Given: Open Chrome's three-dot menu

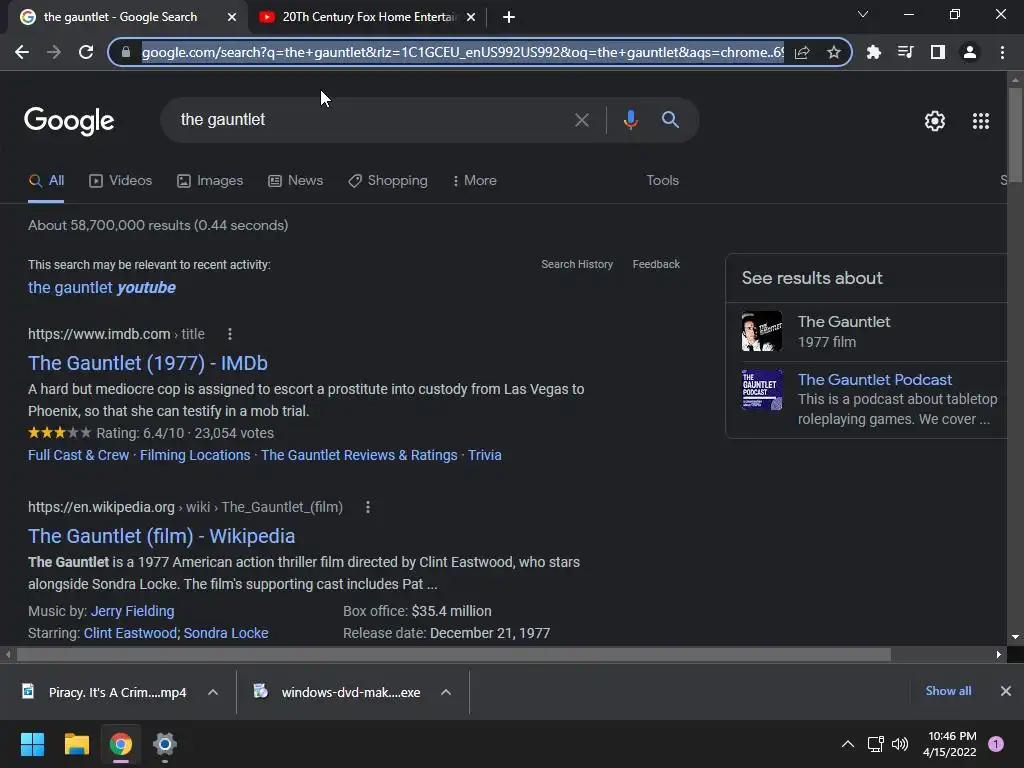Looking at the screenshot, I should (1002, 52).
